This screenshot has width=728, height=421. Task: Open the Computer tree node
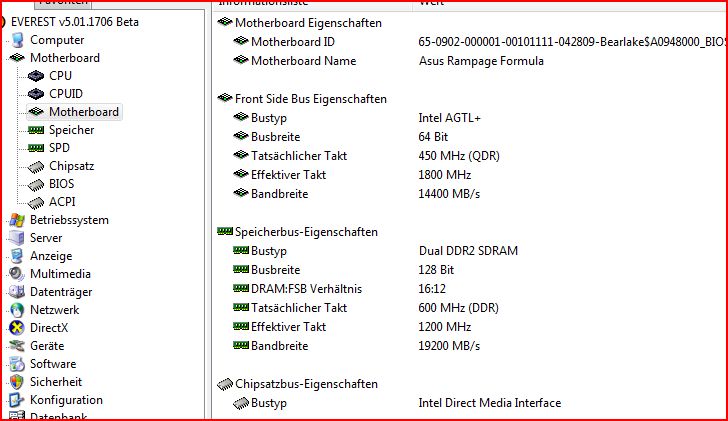pyautogui.click(x=57, y=40)
